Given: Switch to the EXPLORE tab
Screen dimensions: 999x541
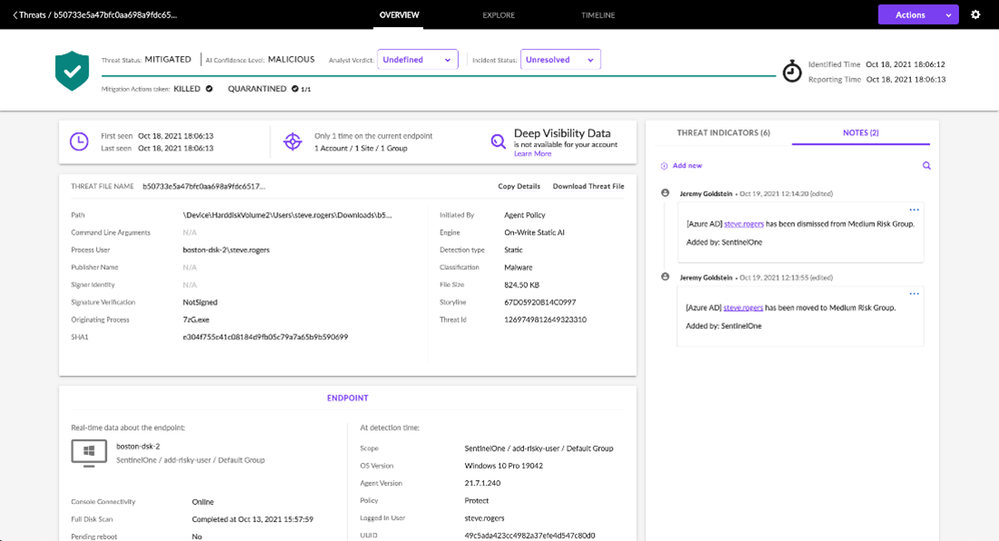Looking at the screenshot, I should [499, 15].
